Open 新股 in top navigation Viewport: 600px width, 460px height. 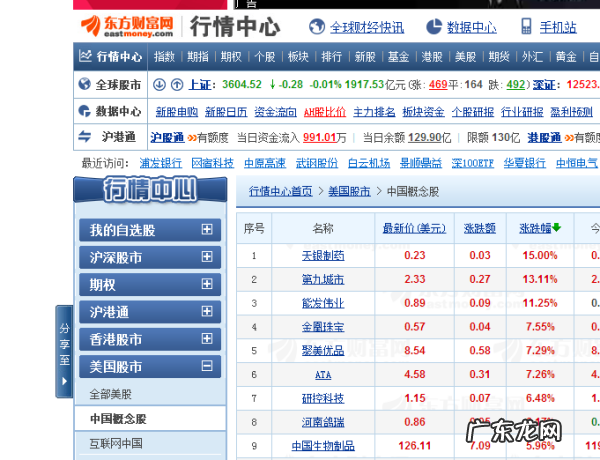pyautogui.click(x=365, y=57)
